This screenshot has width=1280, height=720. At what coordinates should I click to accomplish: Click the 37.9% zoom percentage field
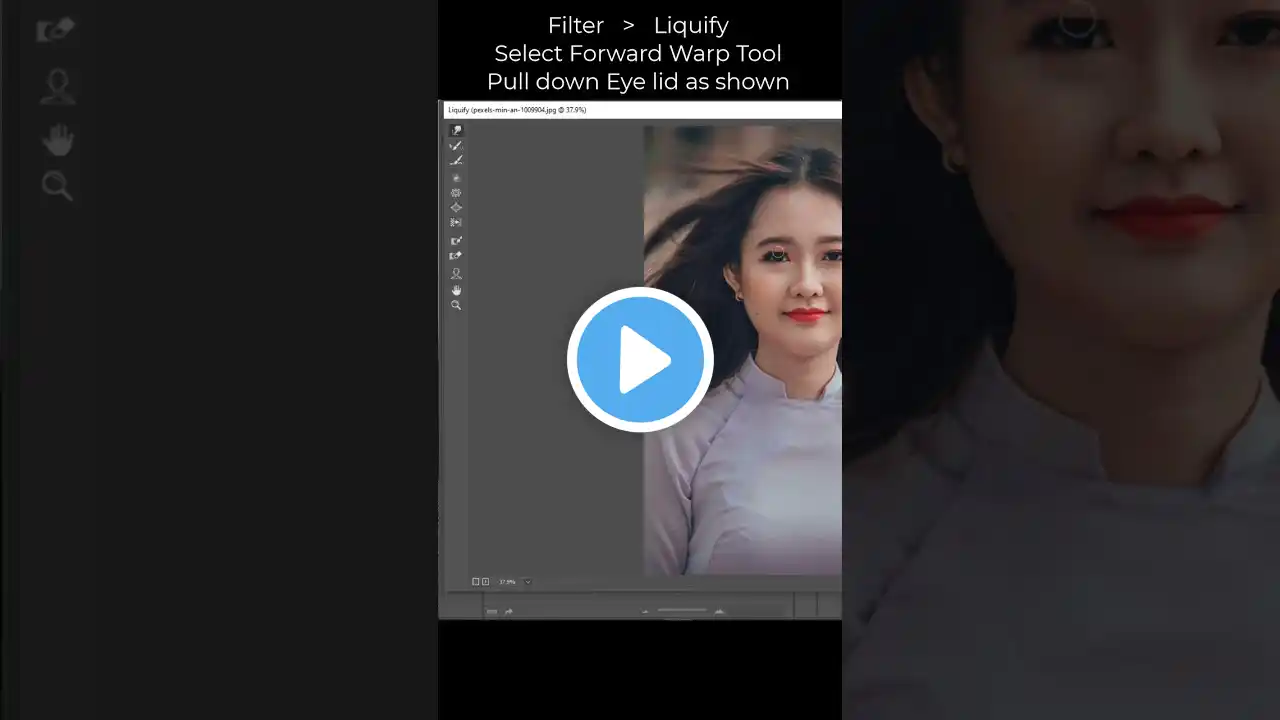(508, 582)
